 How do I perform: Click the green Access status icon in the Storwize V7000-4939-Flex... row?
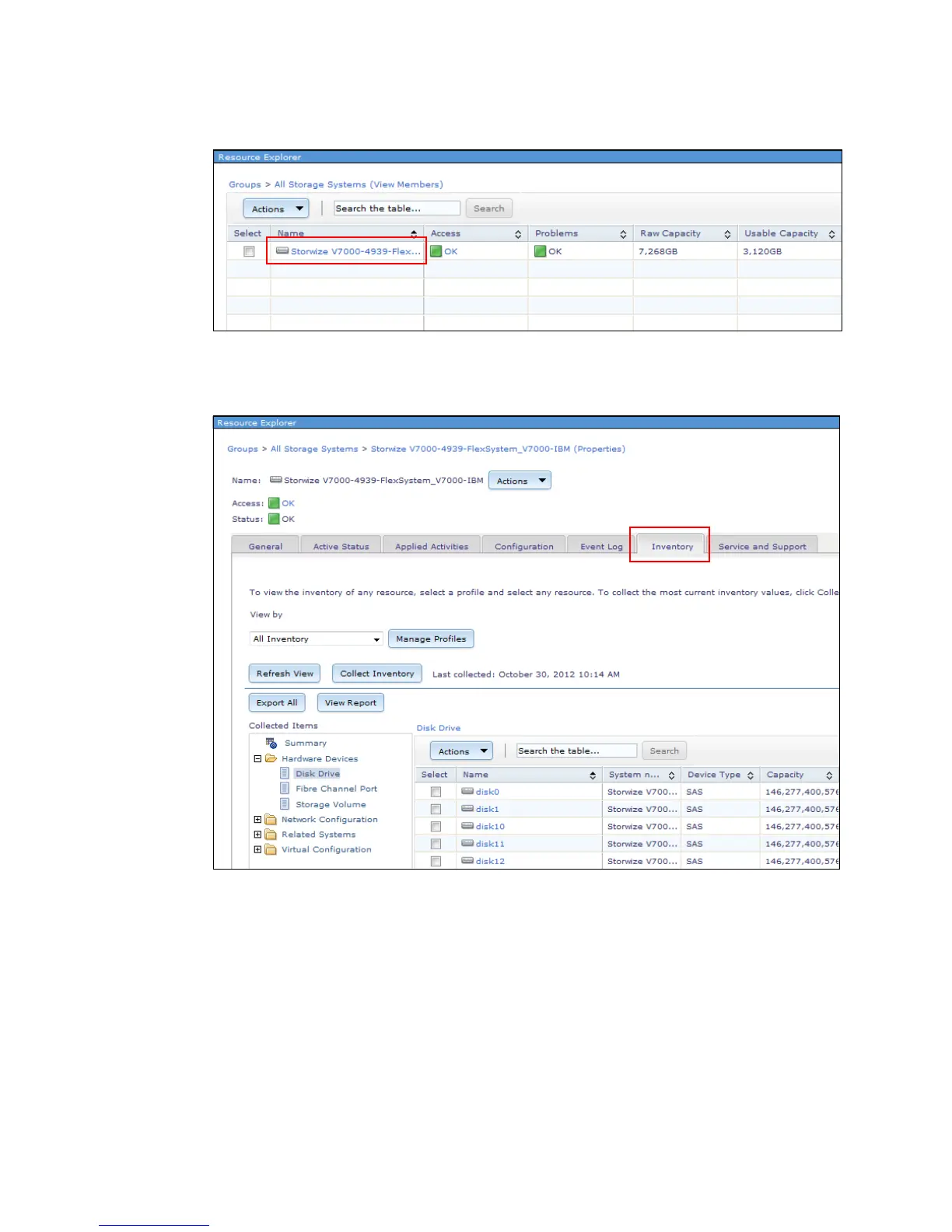coord(436,251)
